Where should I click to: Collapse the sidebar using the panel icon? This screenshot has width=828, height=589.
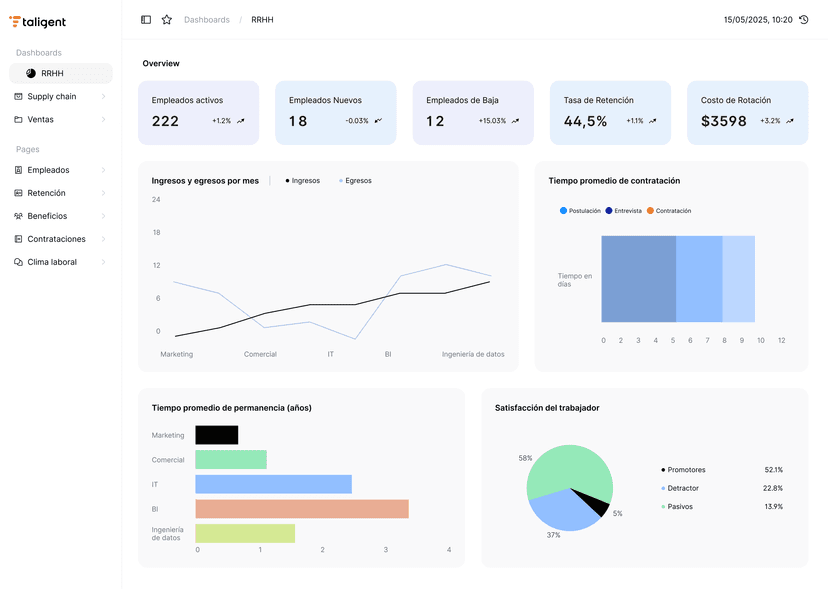pos(146,19)
